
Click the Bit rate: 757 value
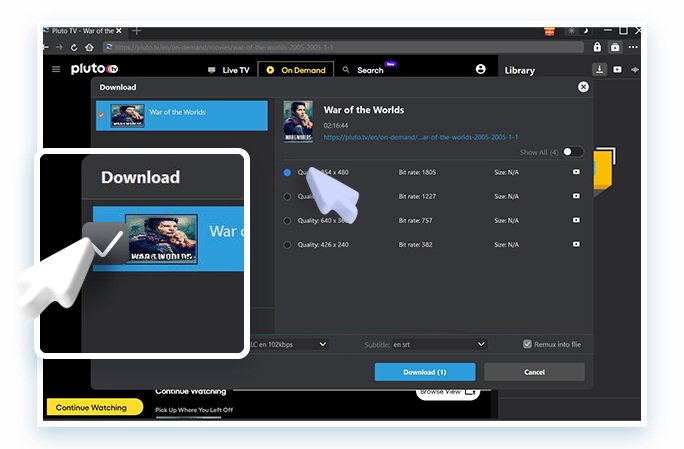click(x=415, y=220)
